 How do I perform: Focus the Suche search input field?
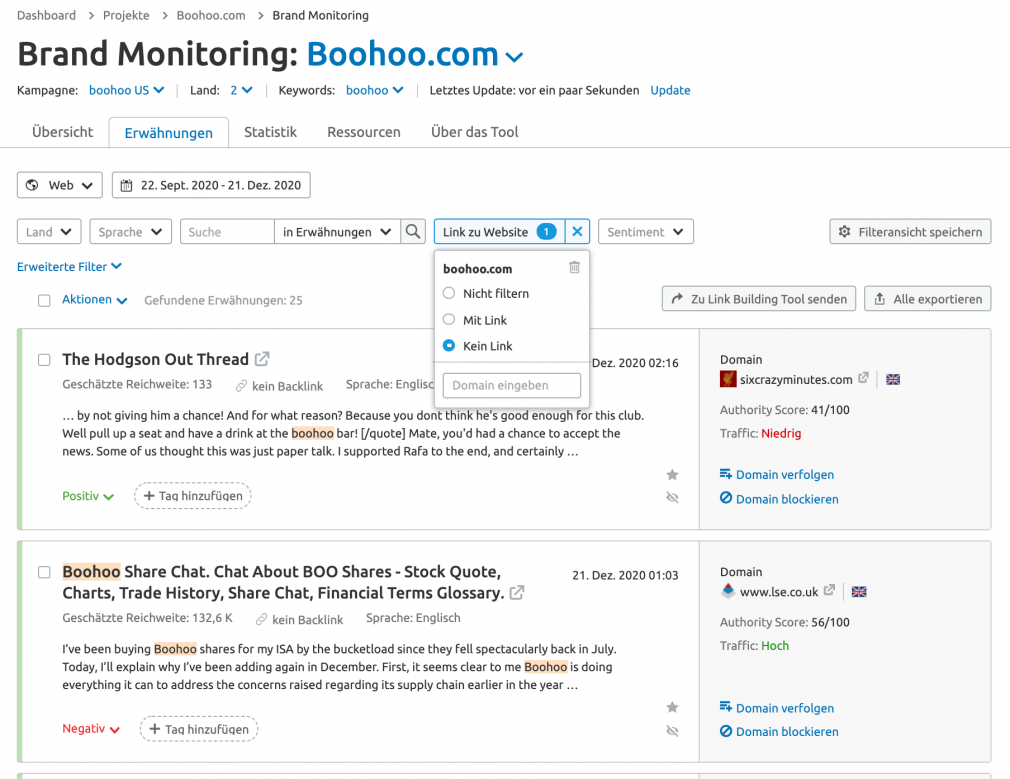[227, 232]
